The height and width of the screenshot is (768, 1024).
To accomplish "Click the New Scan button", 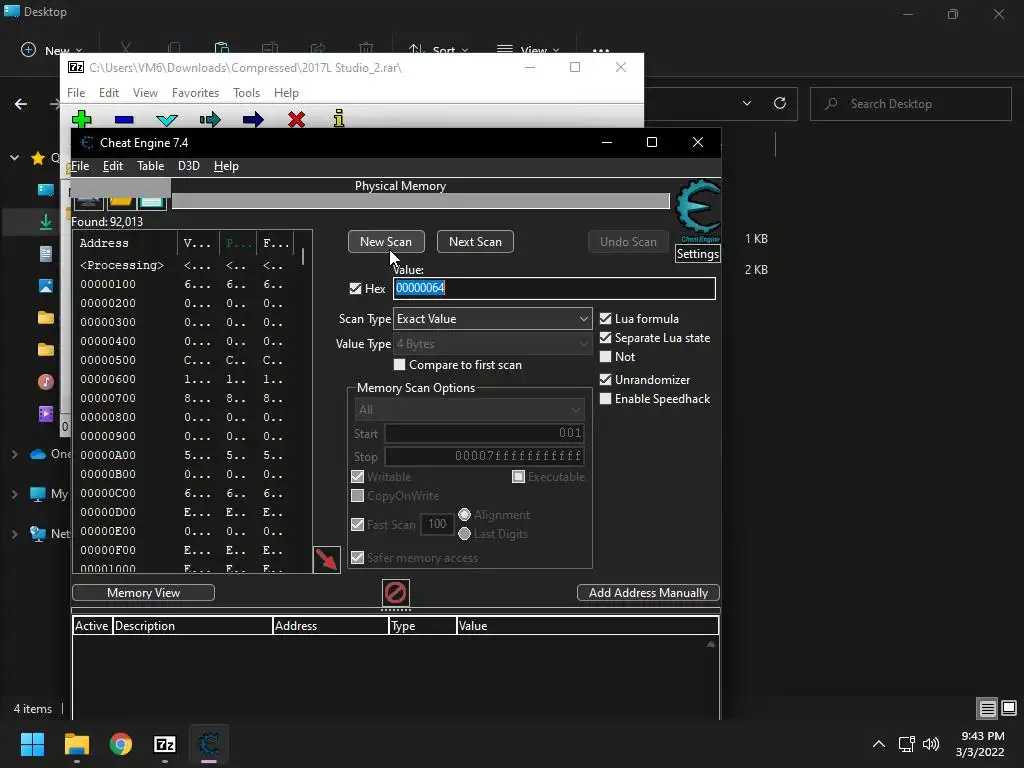I will coord(386,242).
